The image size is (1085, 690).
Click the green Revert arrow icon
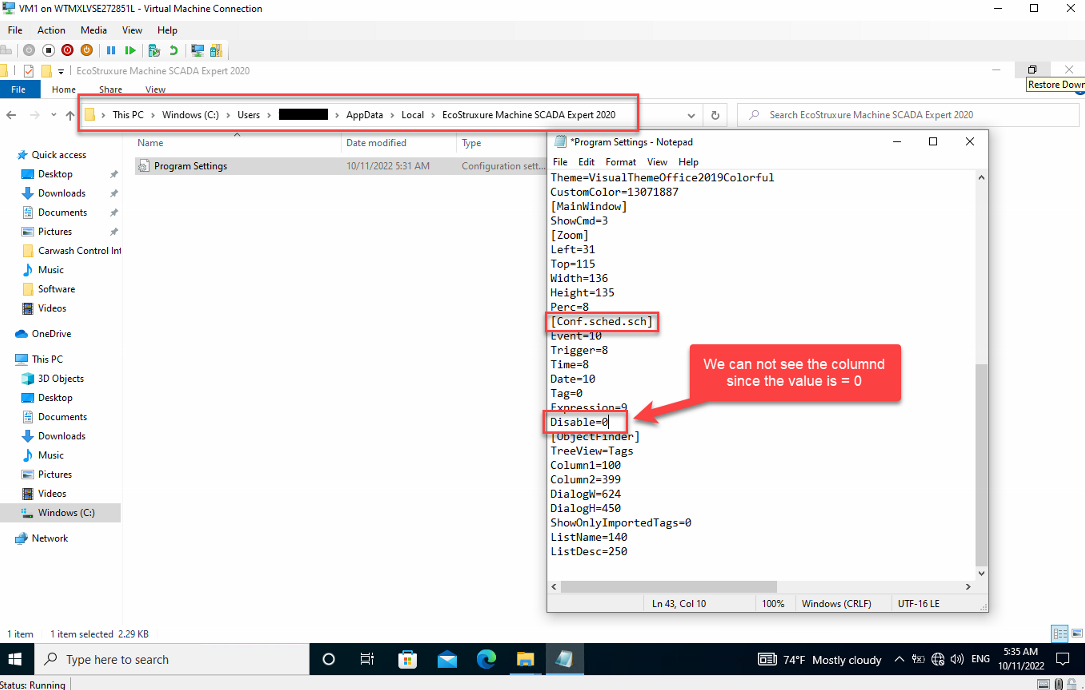(x=174, y=50)
